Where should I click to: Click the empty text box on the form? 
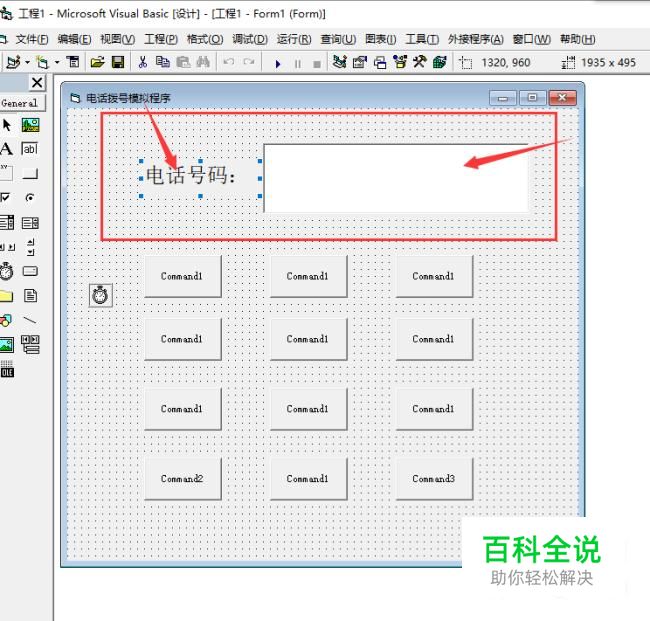[x=396, y=178]
